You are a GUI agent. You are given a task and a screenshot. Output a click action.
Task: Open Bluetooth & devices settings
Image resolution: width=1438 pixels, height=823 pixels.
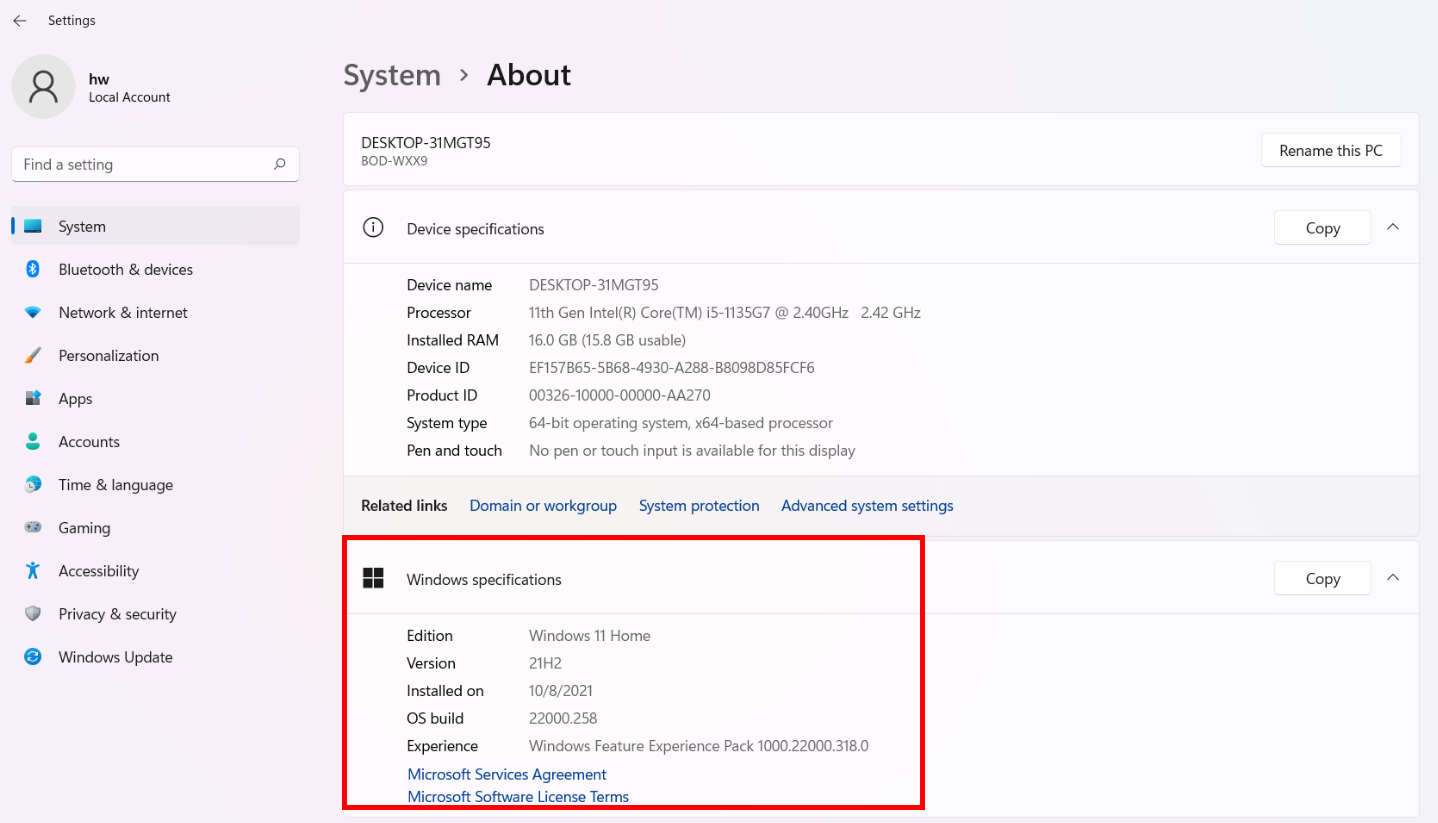point(156,269)
